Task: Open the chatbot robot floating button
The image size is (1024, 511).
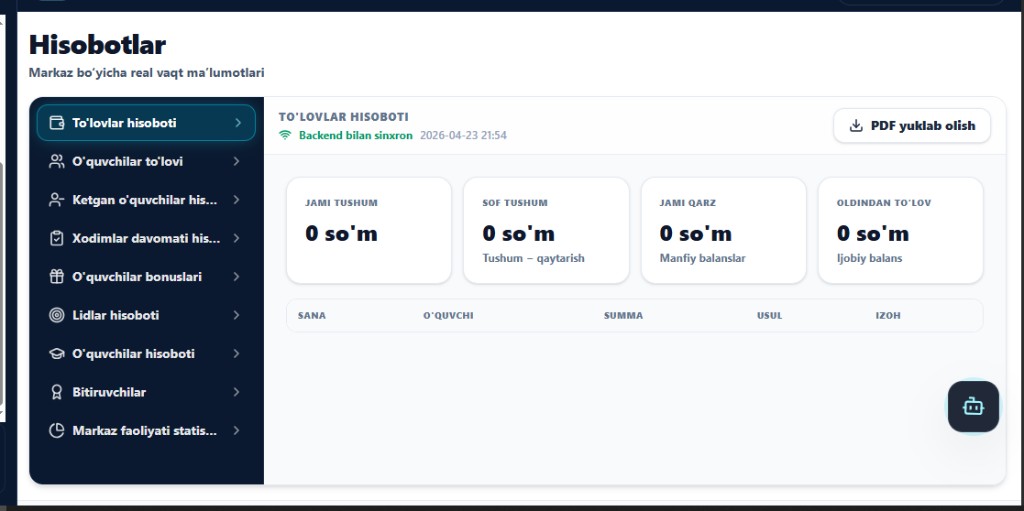Action: tap(973, 406)
